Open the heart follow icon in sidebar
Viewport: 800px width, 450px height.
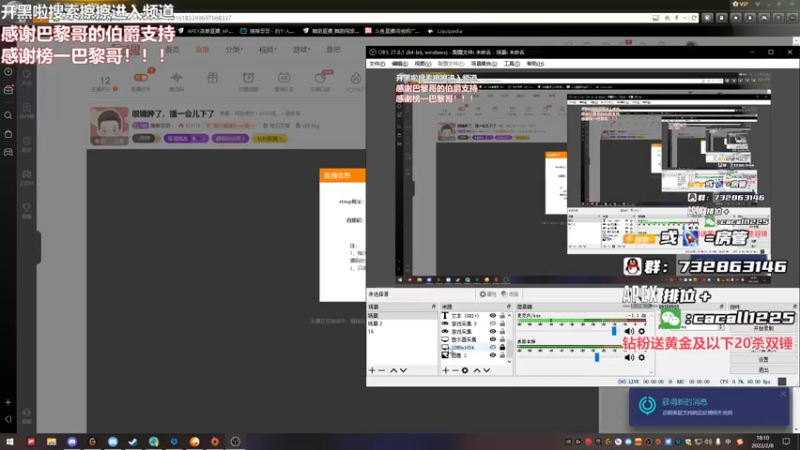[x=27, y=74]
